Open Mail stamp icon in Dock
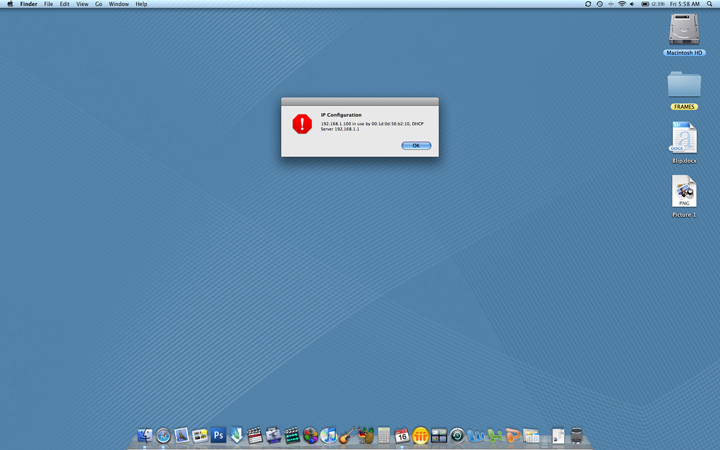This screenshot has width=720, height=450. click(181, 435)
